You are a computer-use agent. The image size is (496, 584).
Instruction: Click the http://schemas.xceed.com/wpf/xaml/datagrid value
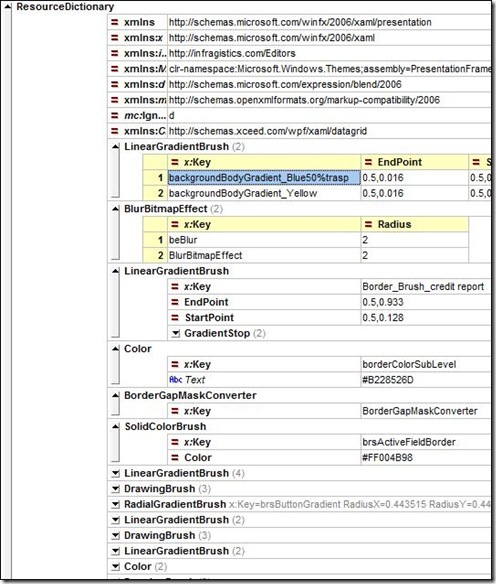(268, 131)
